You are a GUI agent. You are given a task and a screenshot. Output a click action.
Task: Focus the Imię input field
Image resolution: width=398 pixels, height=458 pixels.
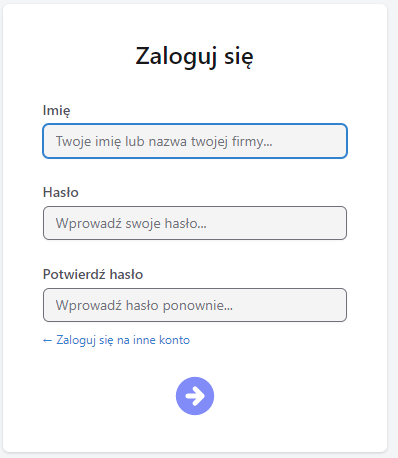point(195,141)
